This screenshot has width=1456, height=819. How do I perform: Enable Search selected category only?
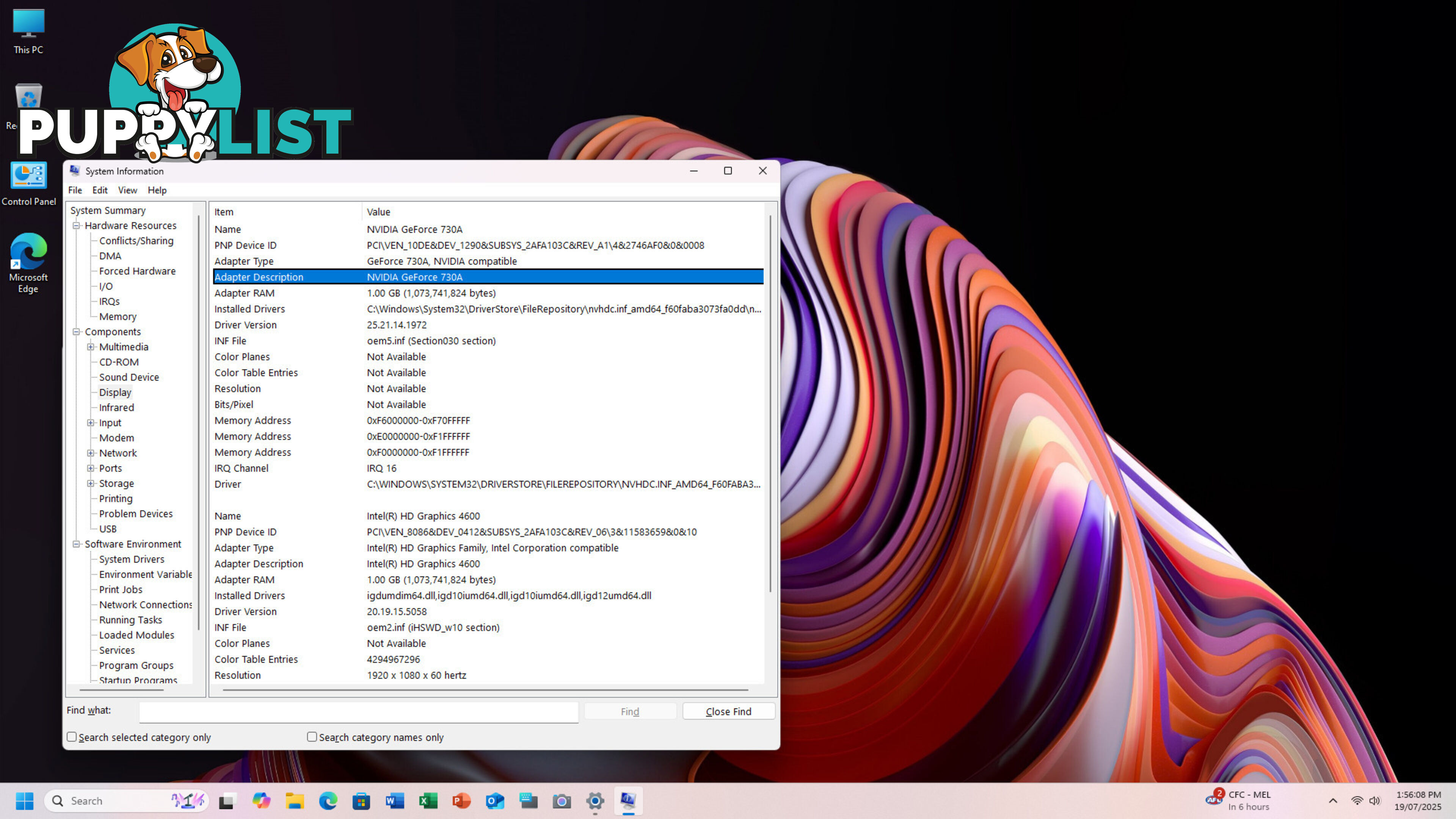[72, 737]
